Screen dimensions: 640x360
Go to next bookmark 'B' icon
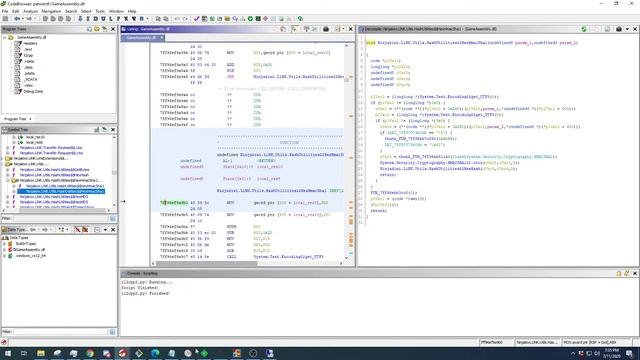142,19
